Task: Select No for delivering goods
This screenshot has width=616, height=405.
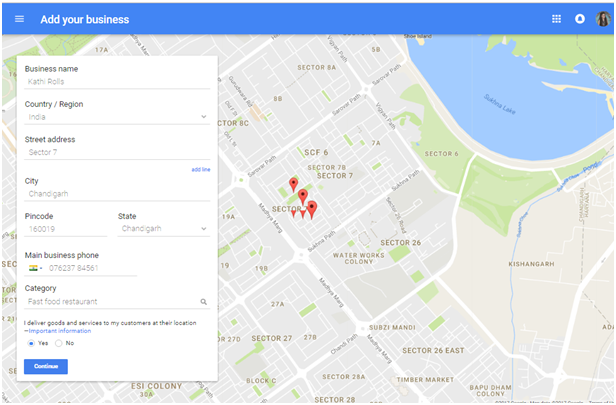Action: click(x=59, y=343)
